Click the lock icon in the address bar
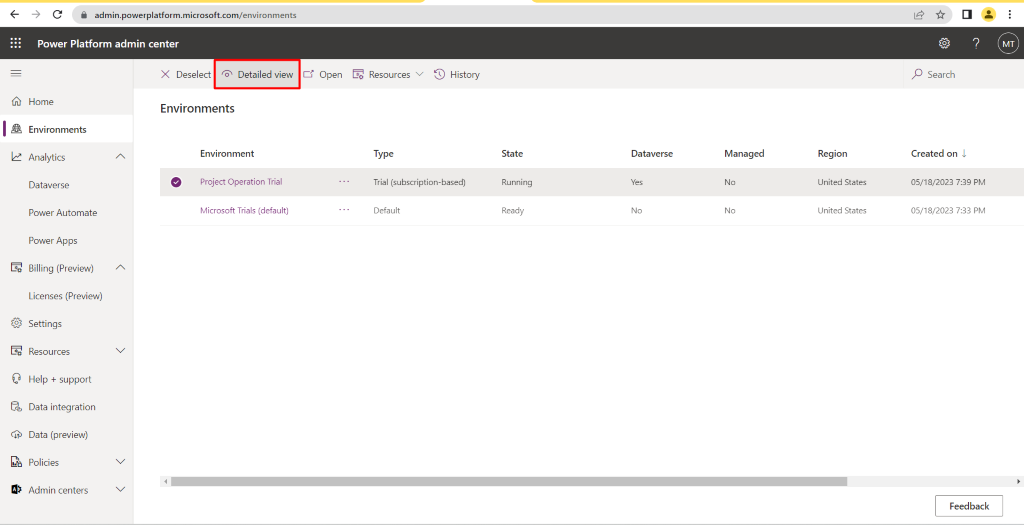The image size is (1024, 525). (x=84, y=14)
